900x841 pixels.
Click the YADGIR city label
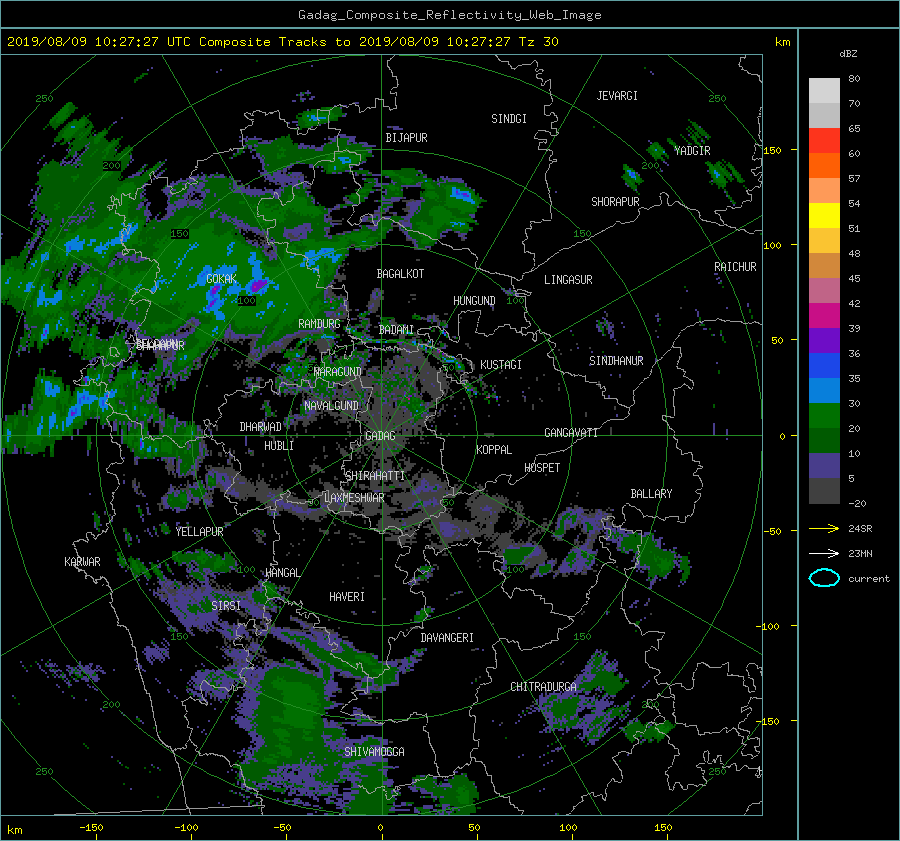point(692,151)
